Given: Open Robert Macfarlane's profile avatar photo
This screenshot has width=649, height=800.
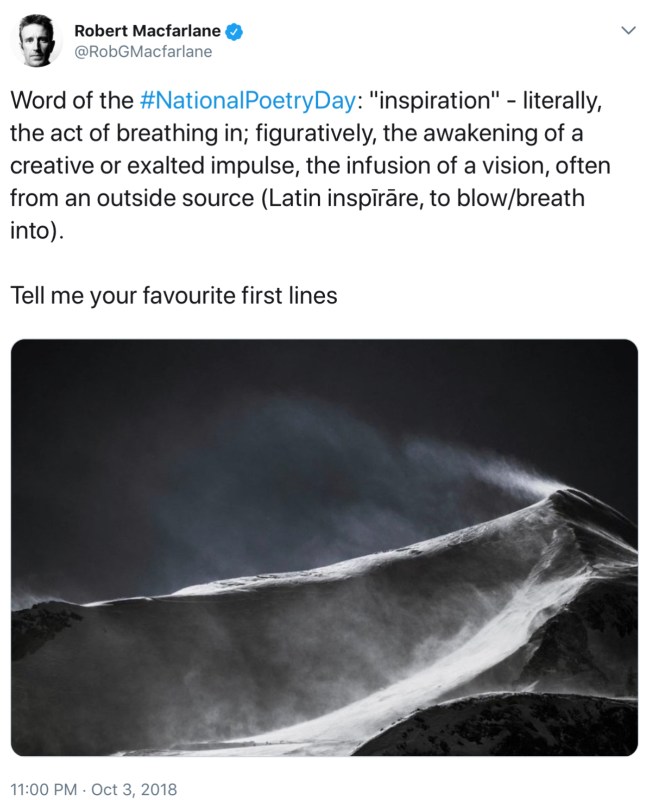Looking at the screenshot, I should pyautogui.click(x=37, y=41).
